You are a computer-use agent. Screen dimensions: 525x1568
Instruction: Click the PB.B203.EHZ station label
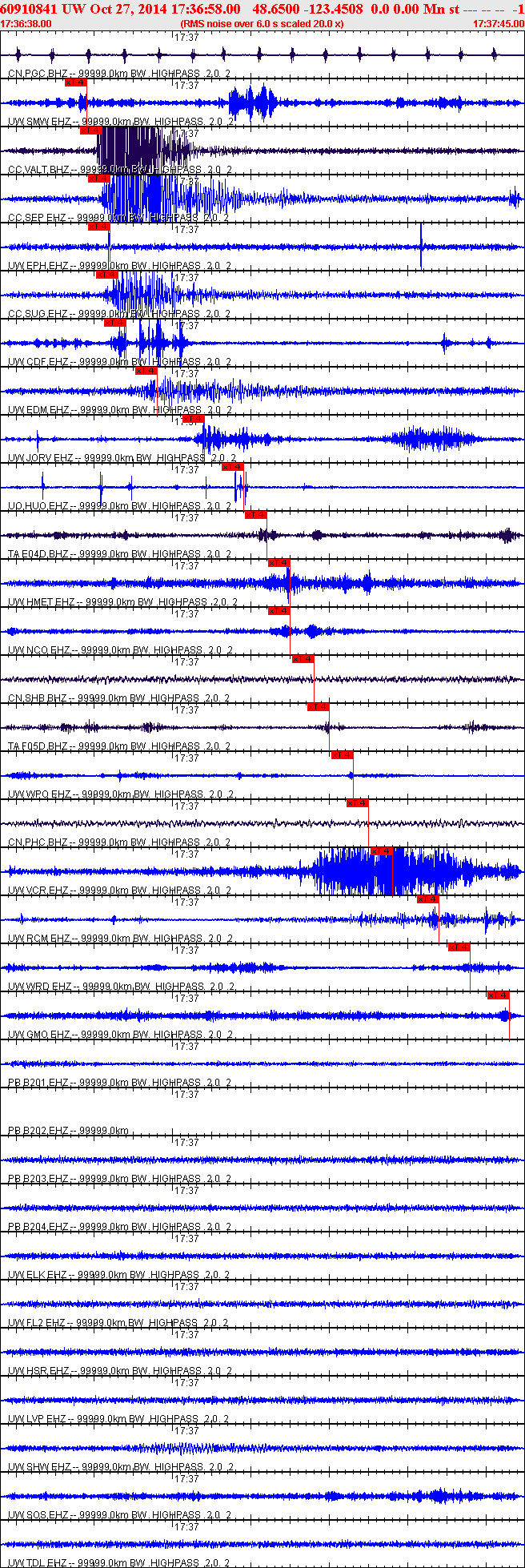38,1179
